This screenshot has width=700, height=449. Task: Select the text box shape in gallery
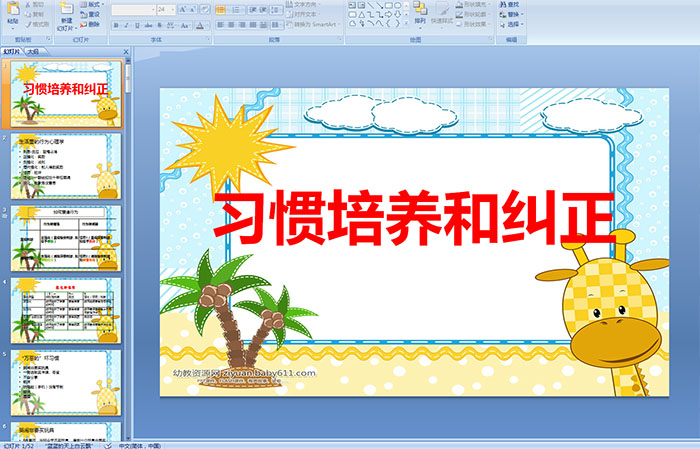352,5
